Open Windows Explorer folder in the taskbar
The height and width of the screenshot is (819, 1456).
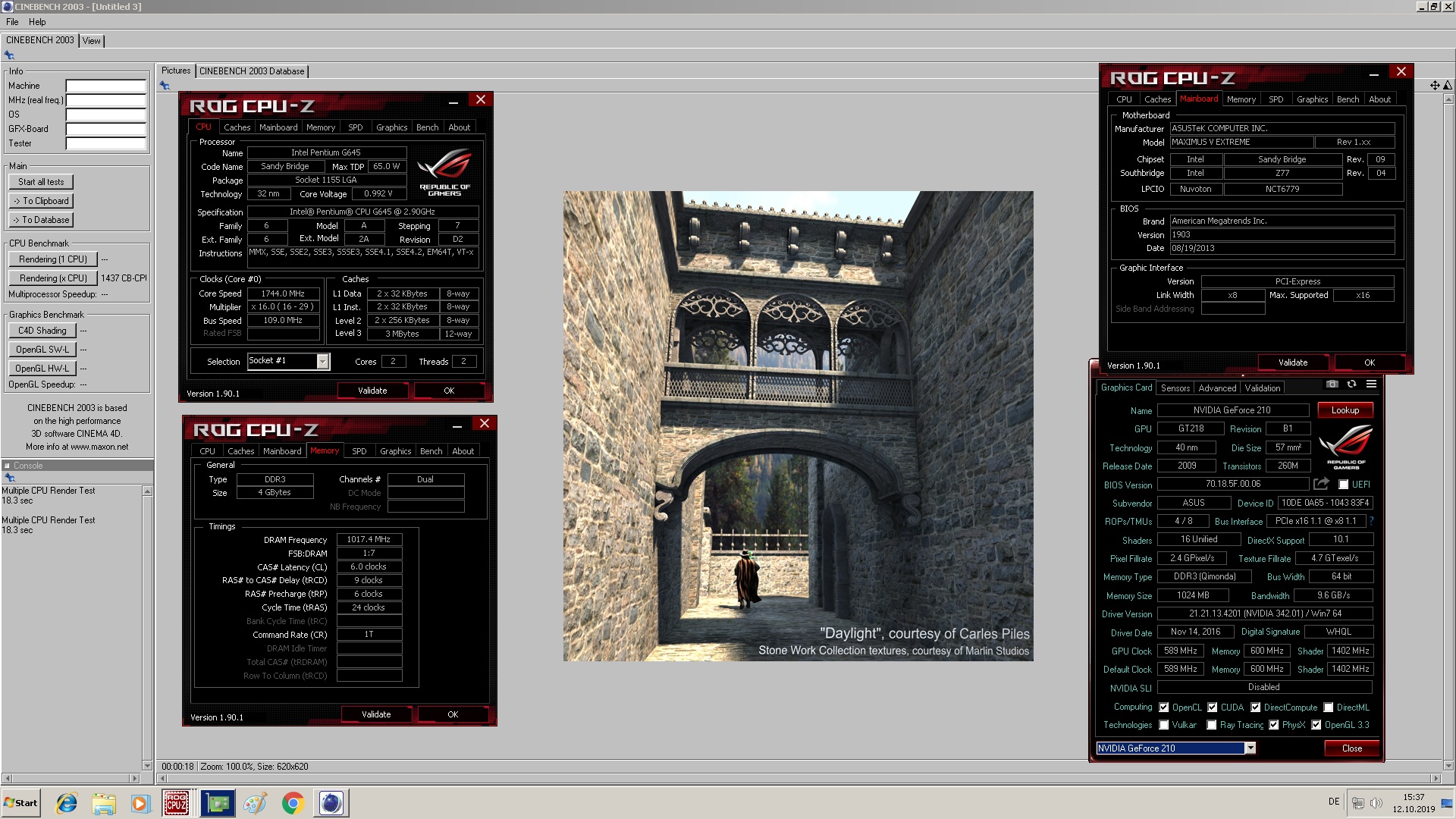tap(104, 803)
